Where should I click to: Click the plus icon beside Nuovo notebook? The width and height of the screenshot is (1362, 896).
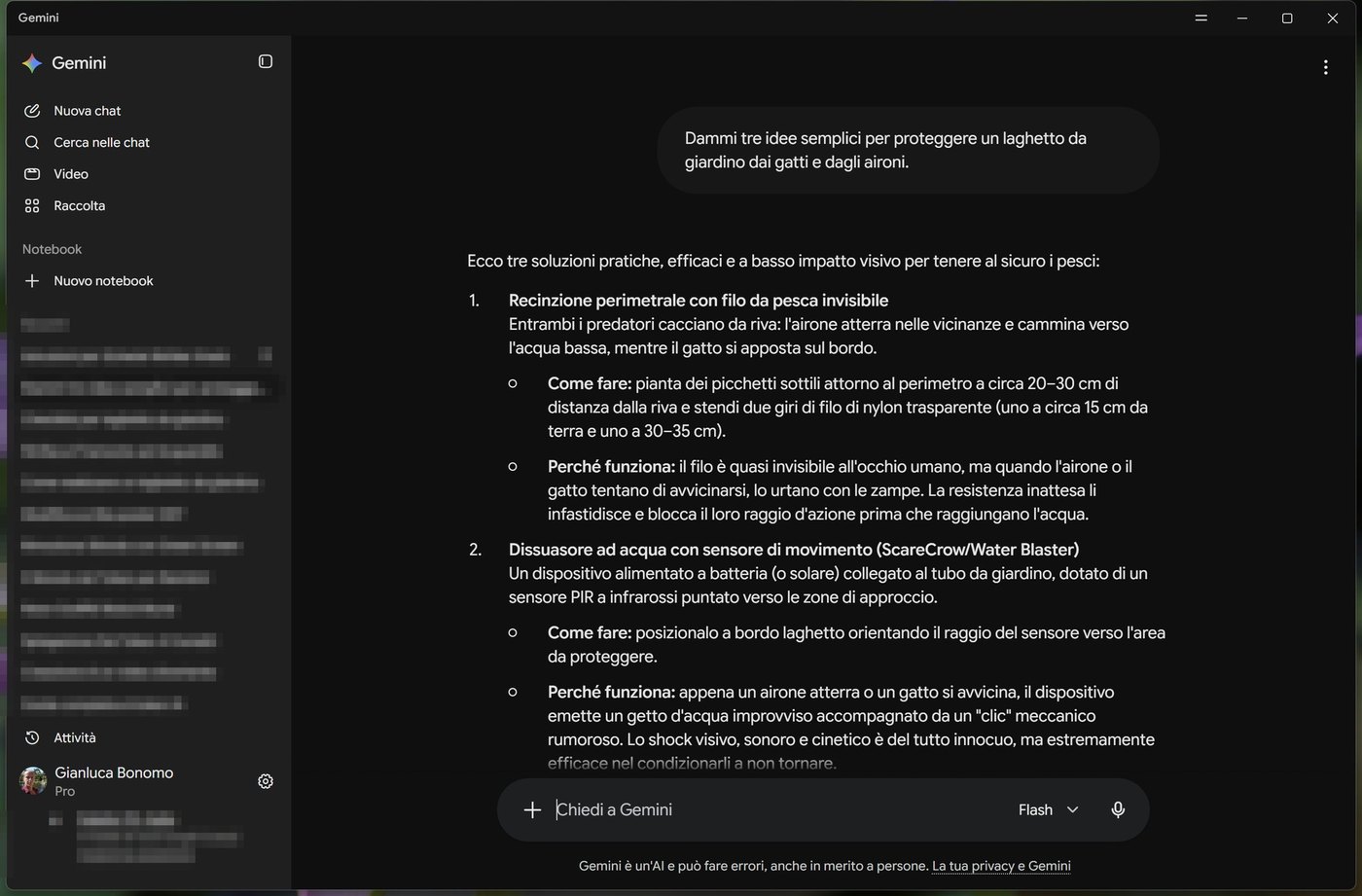coord(32,281)
